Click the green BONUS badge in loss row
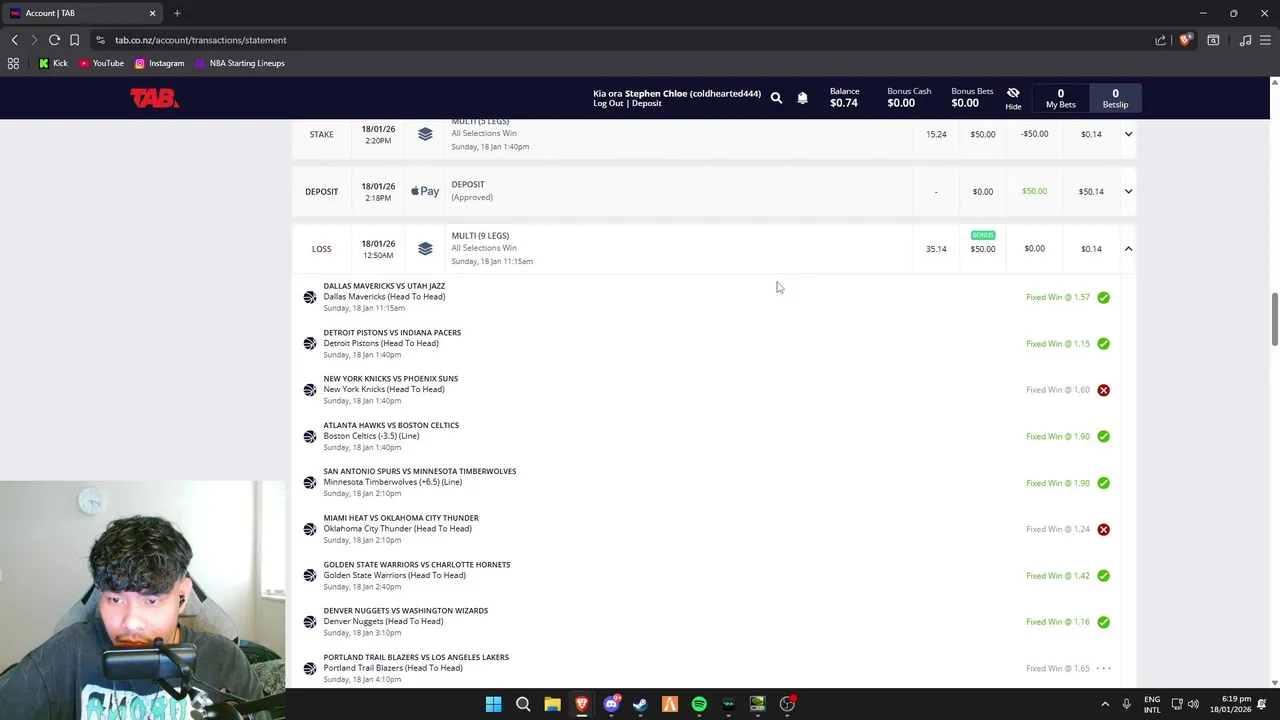The width and height of the screenshot is (1280, 720). click(983, 235)
